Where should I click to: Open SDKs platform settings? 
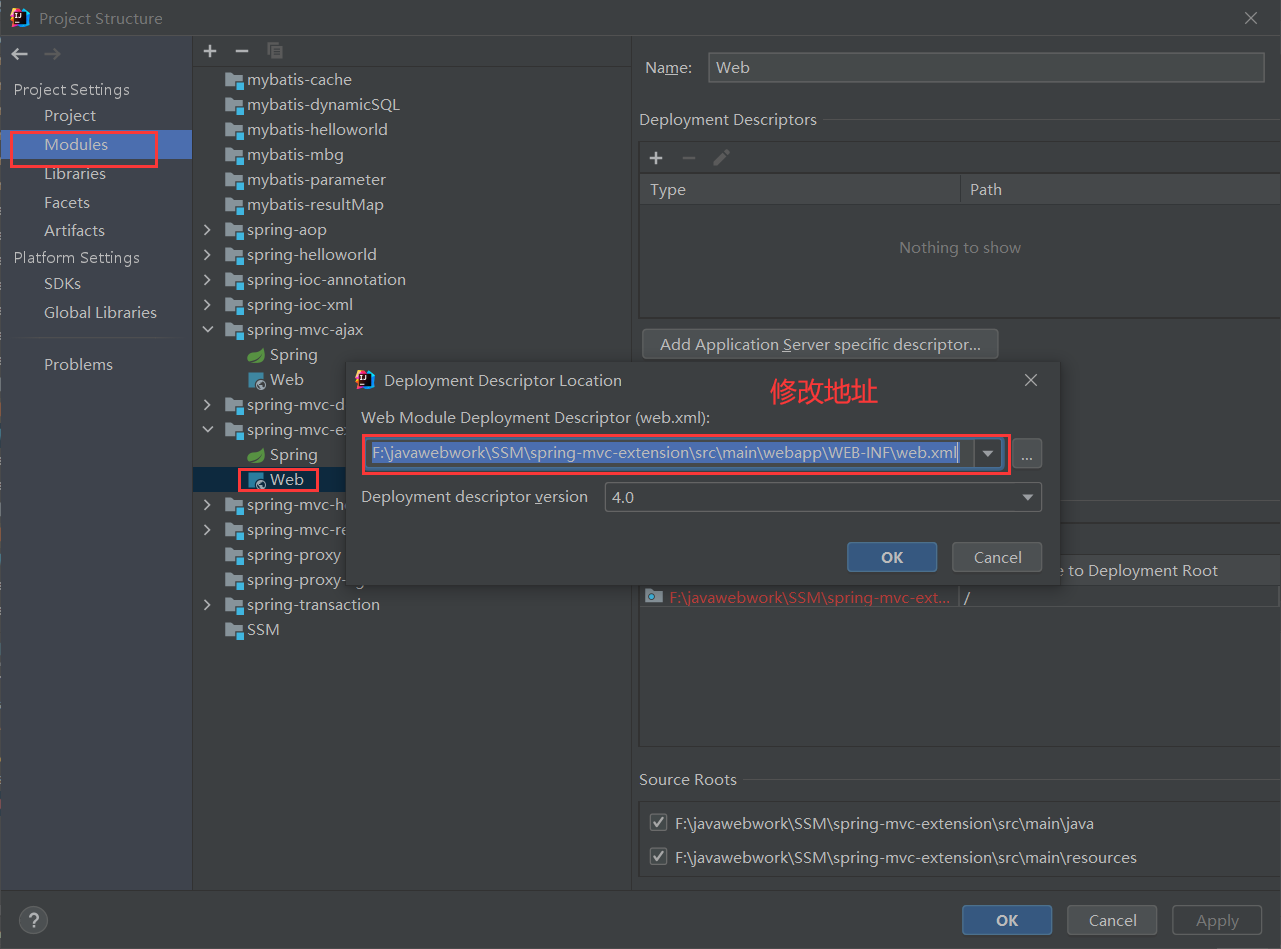point(62,284)
